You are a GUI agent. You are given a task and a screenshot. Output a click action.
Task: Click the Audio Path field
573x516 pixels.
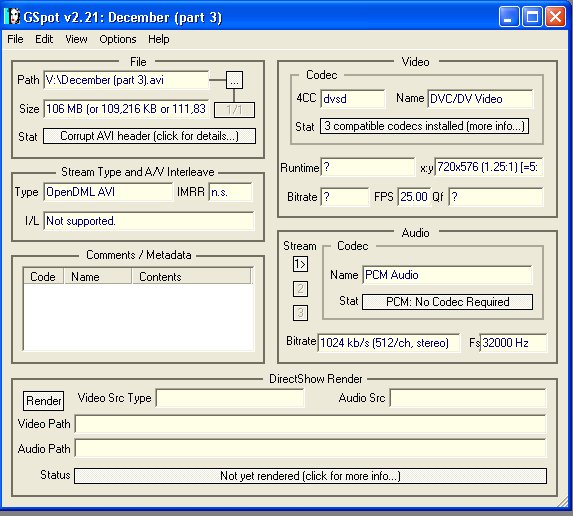310,448
